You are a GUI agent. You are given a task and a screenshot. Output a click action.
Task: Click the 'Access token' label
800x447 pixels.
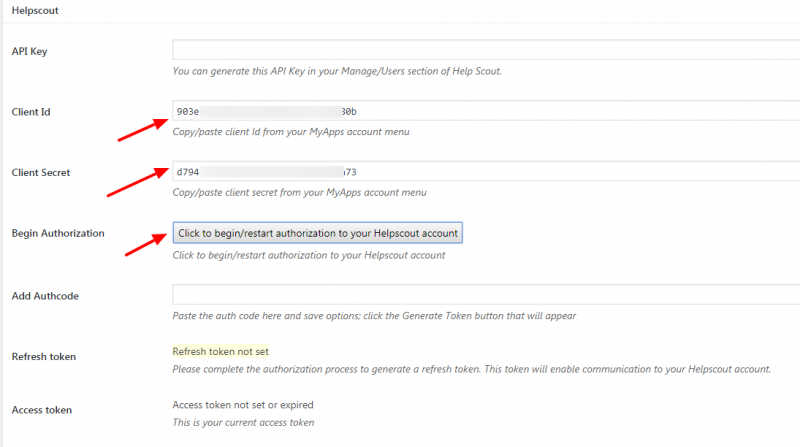coord(41,410)
